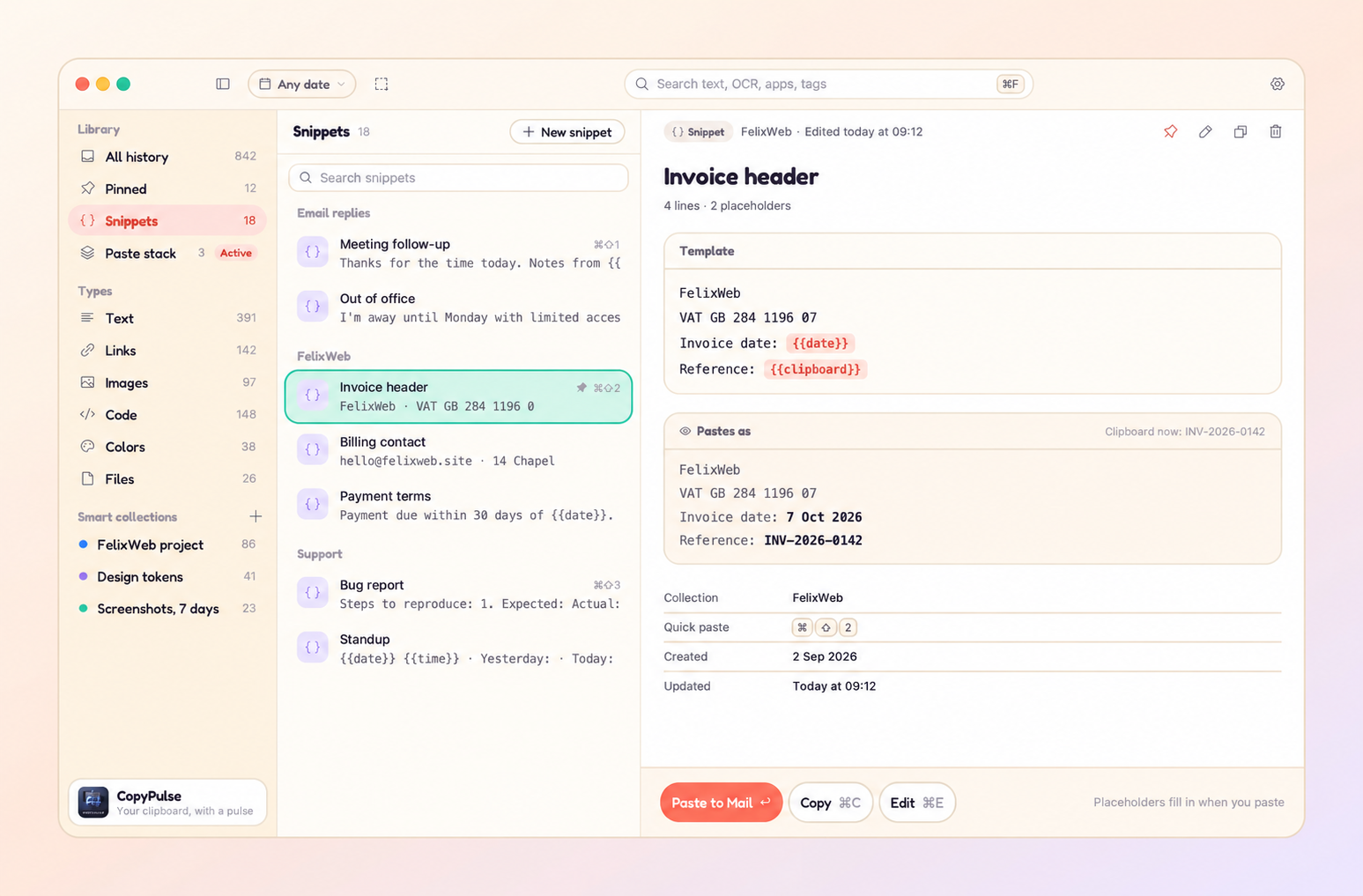Viewport: 1363px width, 896px height.
Task: Click the New snippet button
Action: (x=567, y=132)
